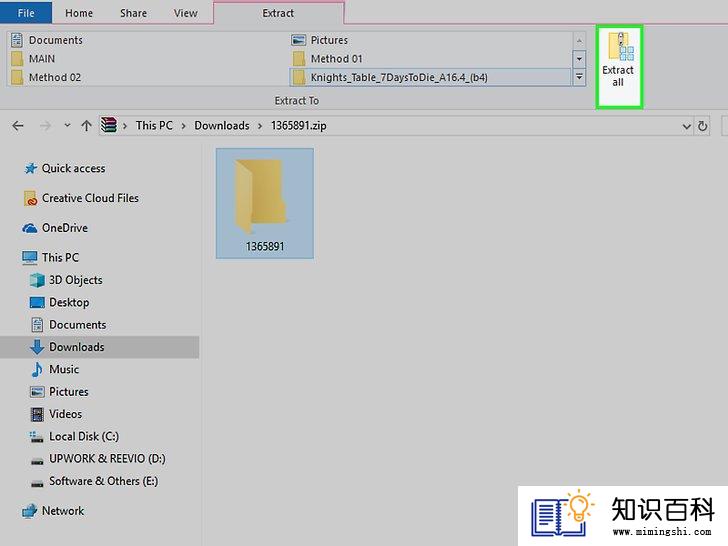Open Videos folder in sidebar
The height and width of the screenshot is (546, 728).
point(56,414)
